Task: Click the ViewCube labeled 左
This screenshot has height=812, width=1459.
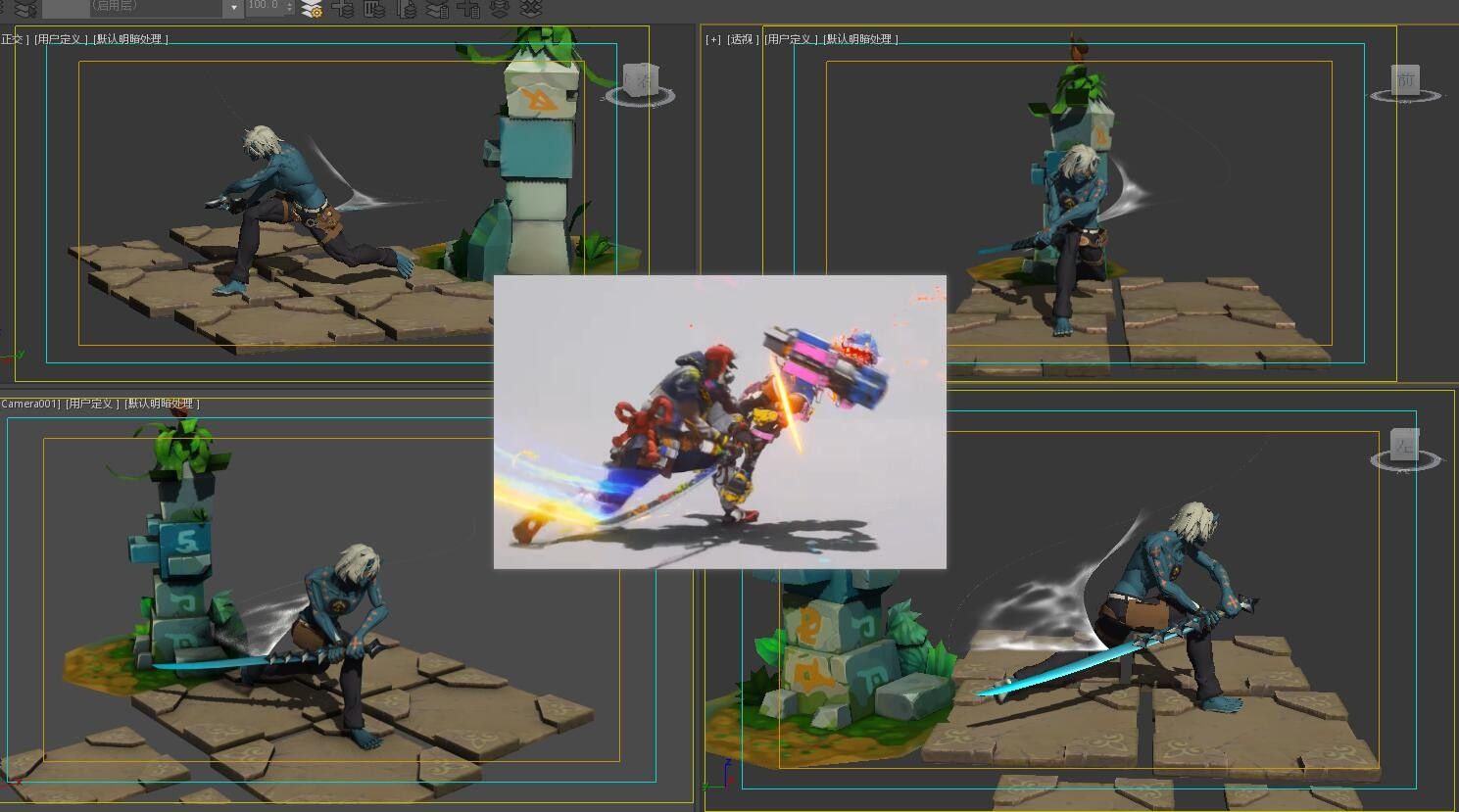Action: click(1405, 445)
